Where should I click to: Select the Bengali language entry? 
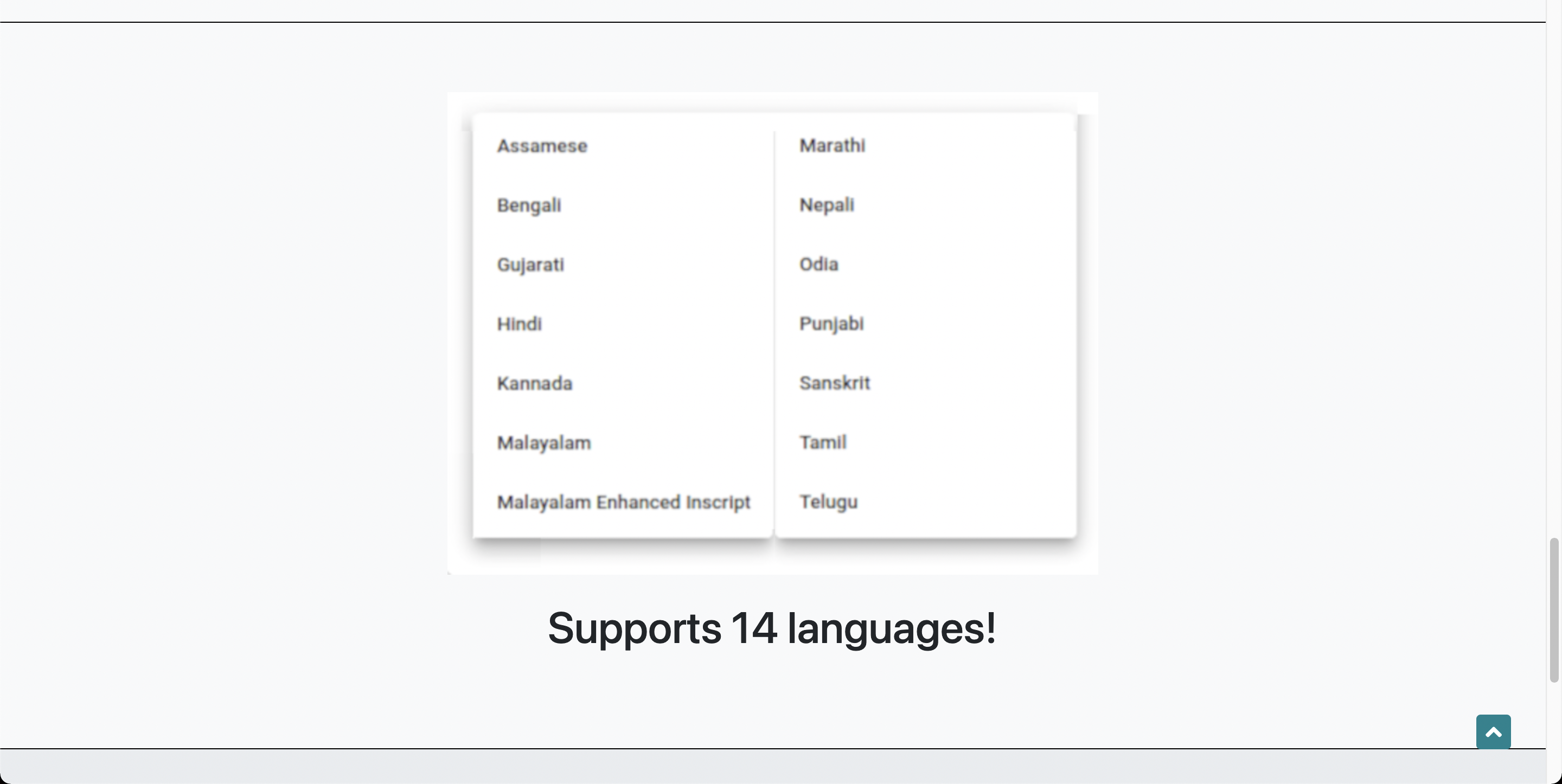tap(528, 205)
